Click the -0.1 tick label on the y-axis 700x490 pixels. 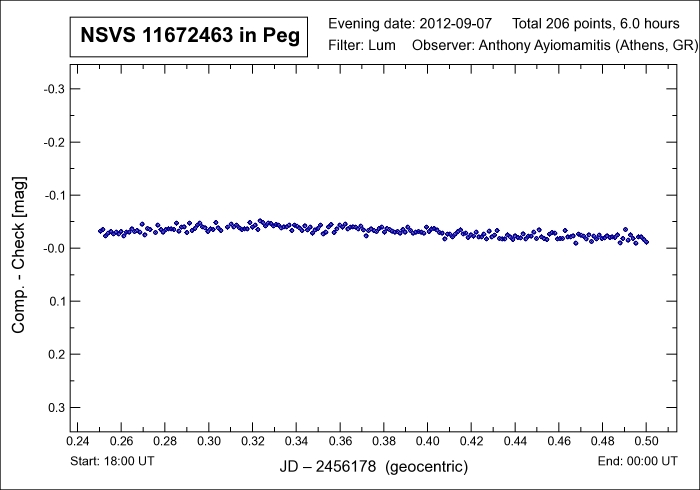[x=55, y=195]
